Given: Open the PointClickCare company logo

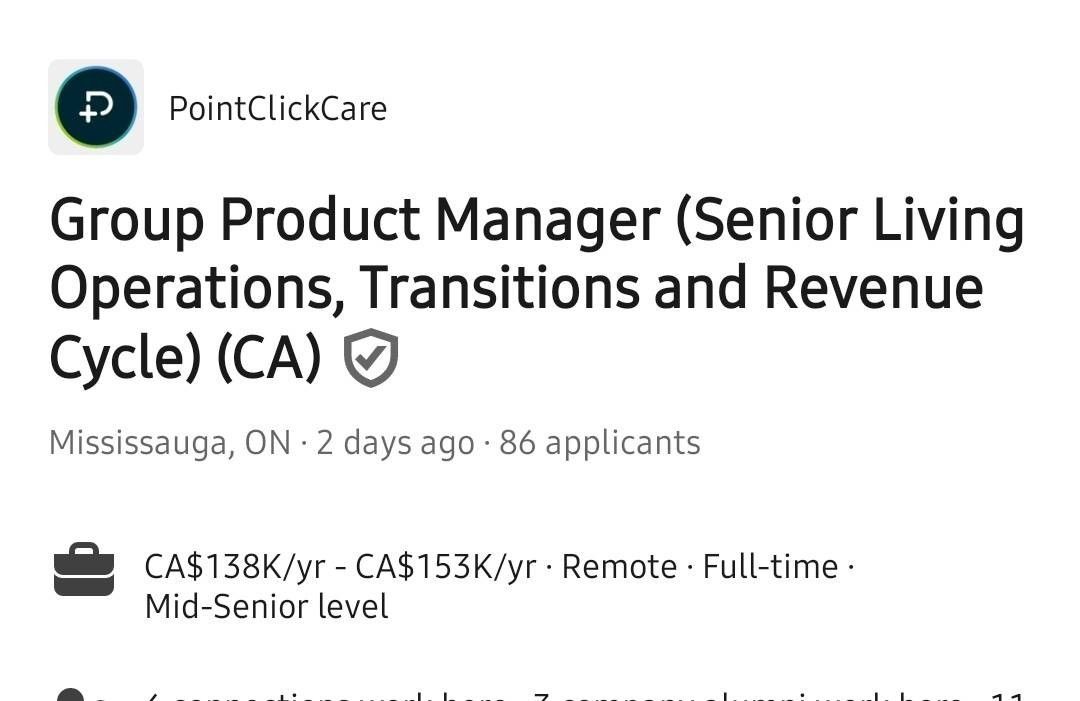Looking at the screenshot, I should tap(96, 107).
